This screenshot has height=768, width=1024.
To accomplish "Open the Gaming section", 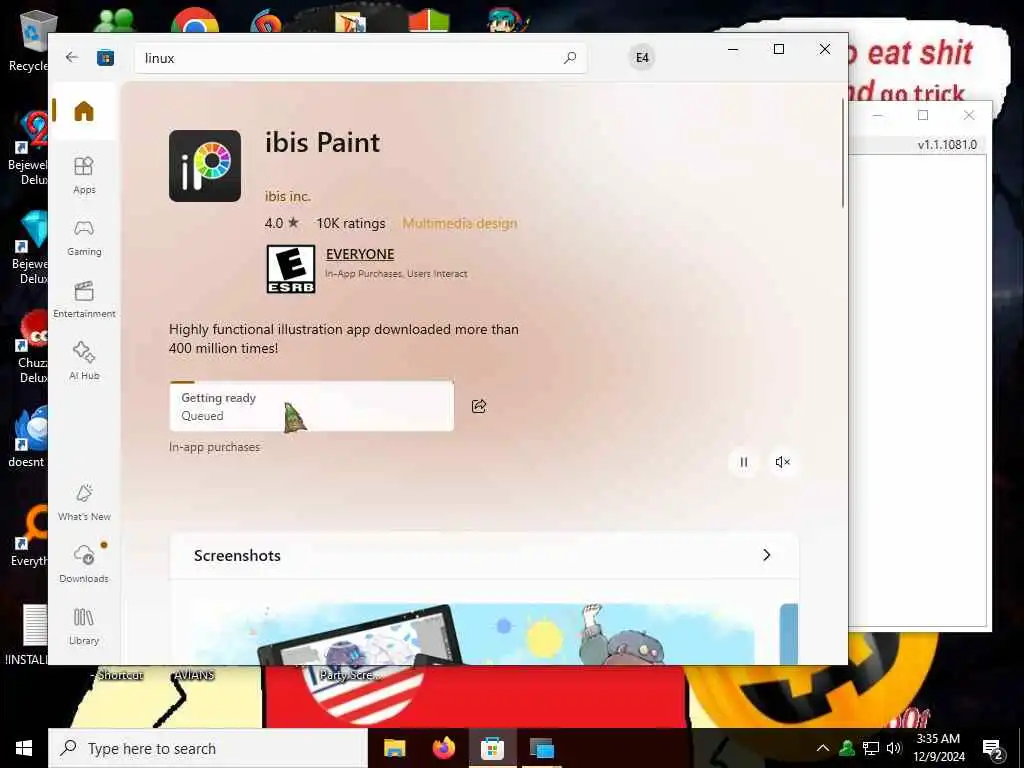I will click(x=84, y=238).
